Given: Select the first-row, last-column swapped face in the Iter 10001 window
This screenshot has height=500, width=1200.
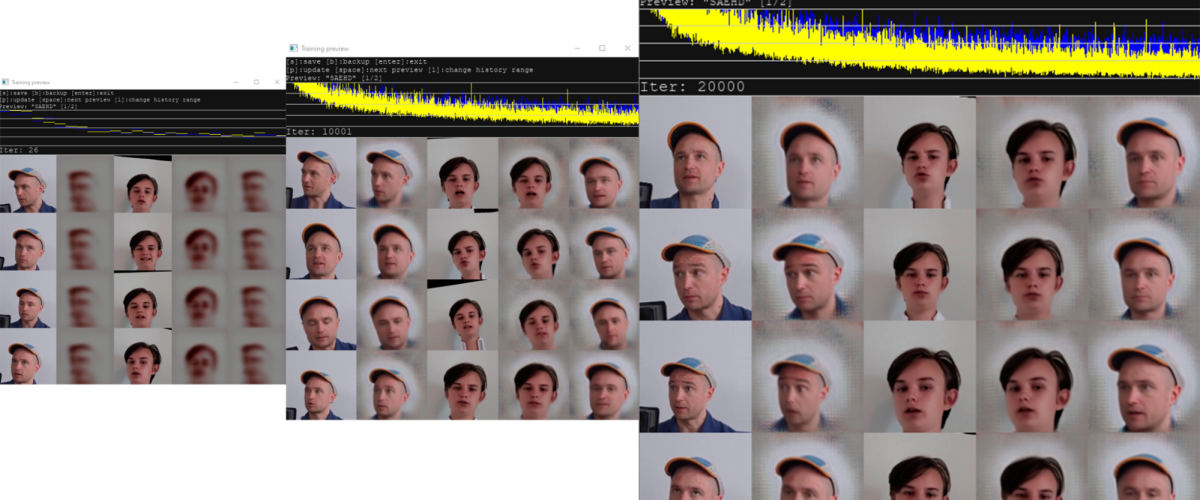Looking at the screenshot, I should click(604, 173).
